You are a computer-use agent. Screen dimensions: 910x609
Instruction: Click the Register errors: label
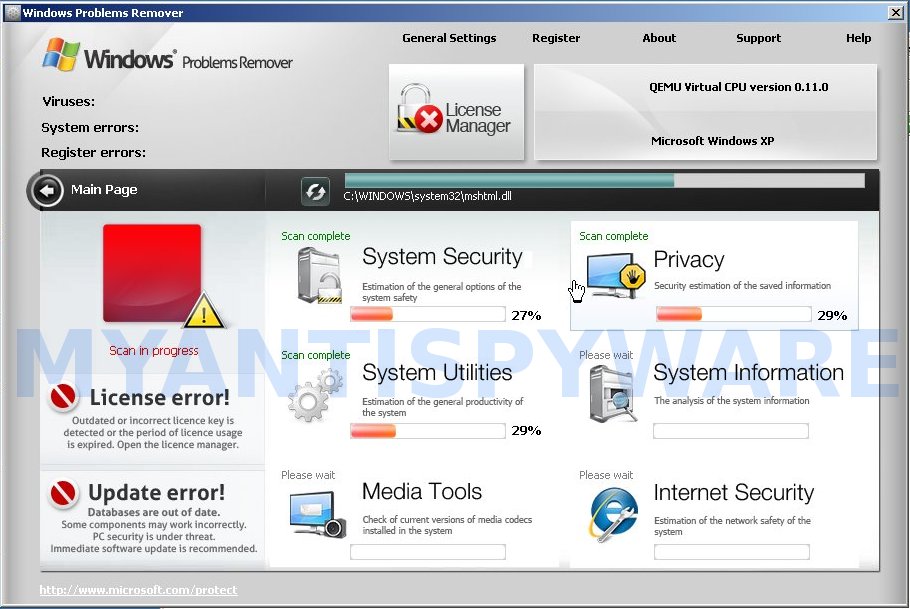(93, 153)
